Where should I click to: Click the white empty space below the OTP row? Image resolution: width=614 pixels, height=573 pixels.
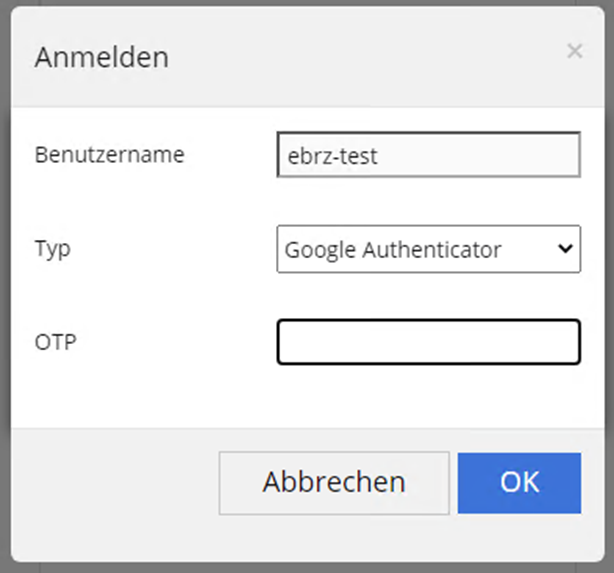click(308, 398)
